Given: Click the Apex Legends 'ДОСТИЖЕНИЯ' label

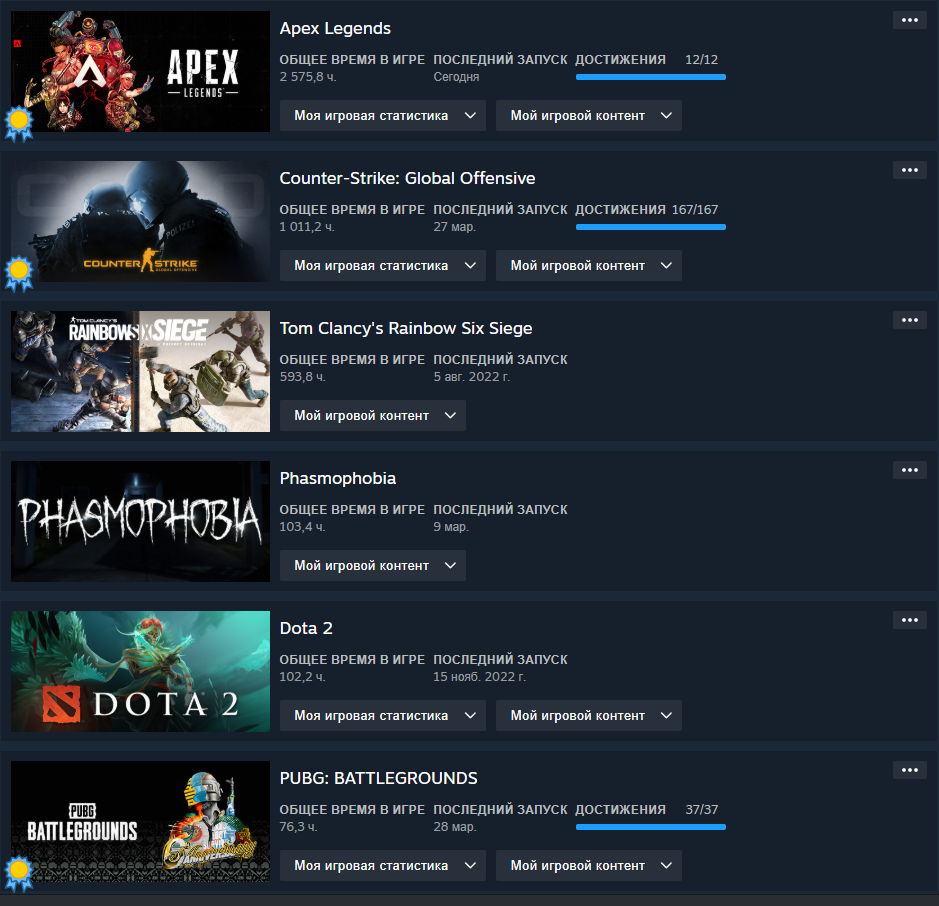Looking at the screenshot, I should pos(620,60).
